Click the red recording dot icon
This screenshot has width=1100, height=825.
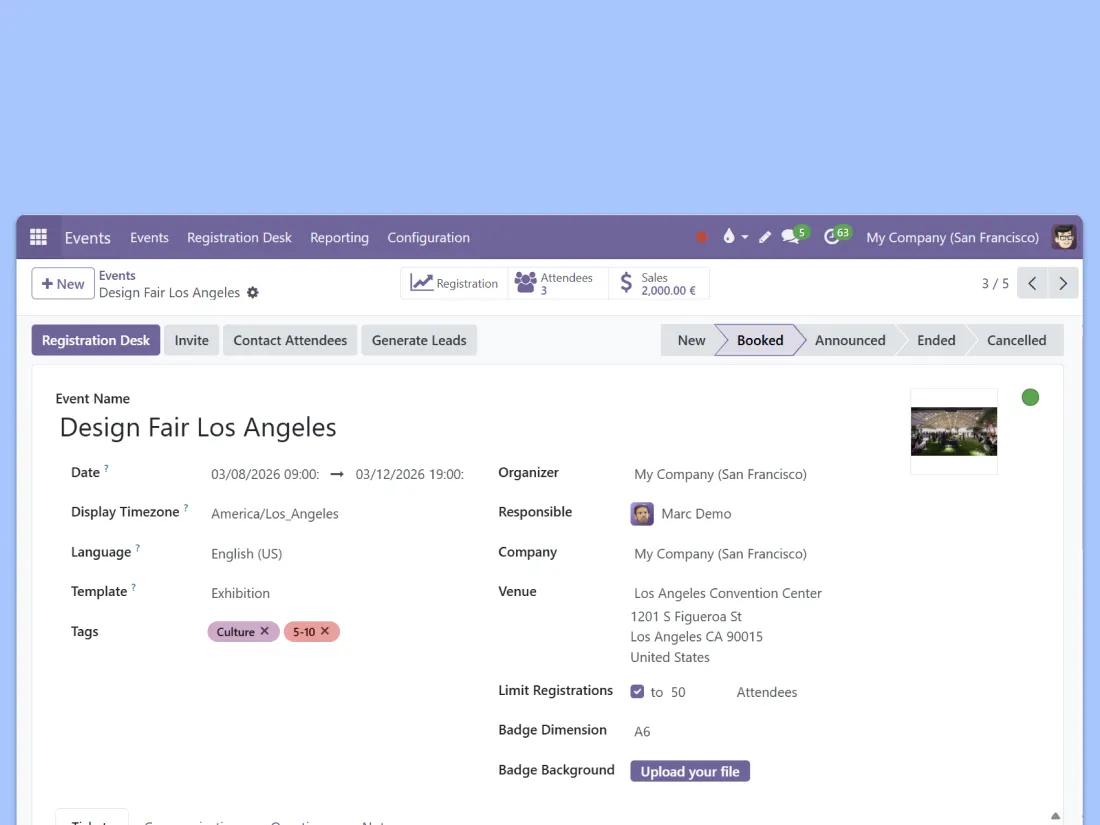coord(701,237)
